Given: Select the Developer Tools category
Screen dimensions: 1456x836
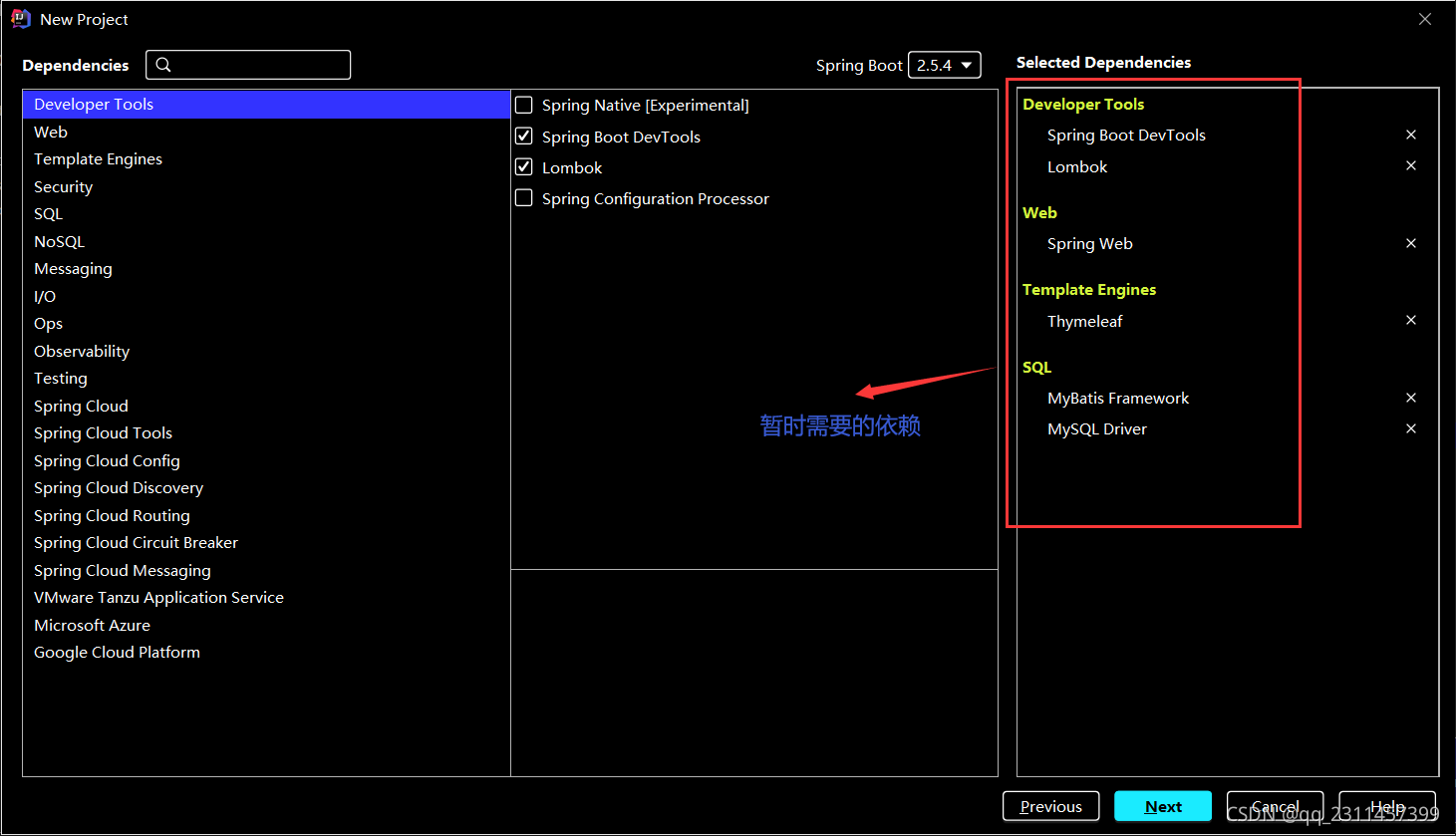Looking at the screenshot, I should [266, 105].
